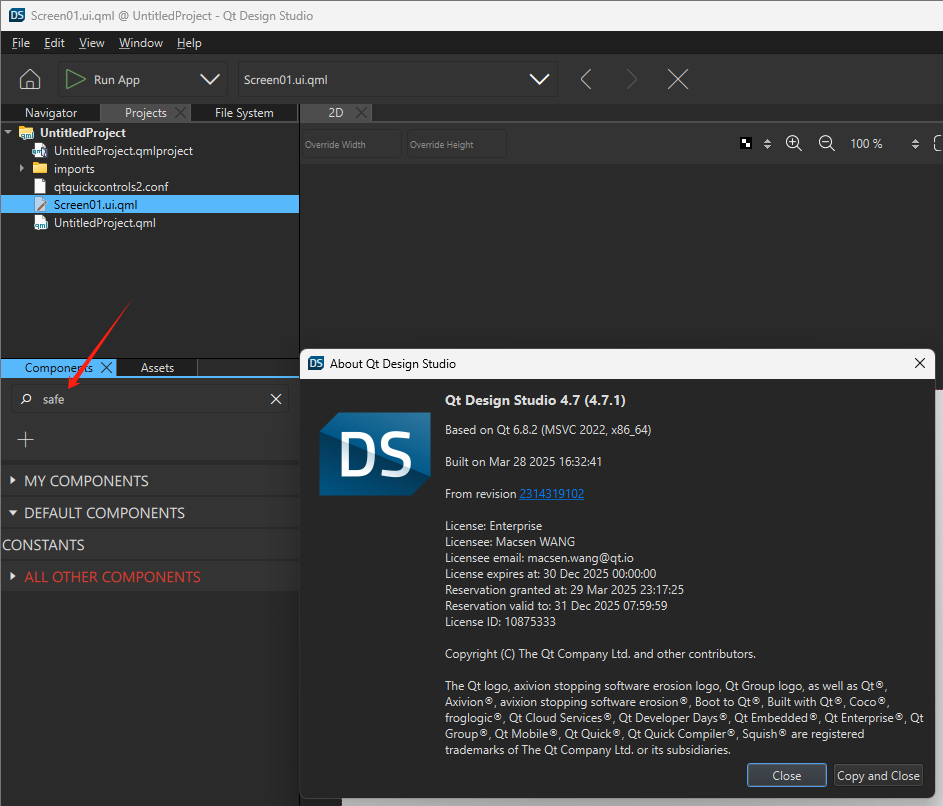This screenshot has height=806, width=943.
Task: Collapse the DEFAULT COMPONENTS section
Action: tap(13, 512)
